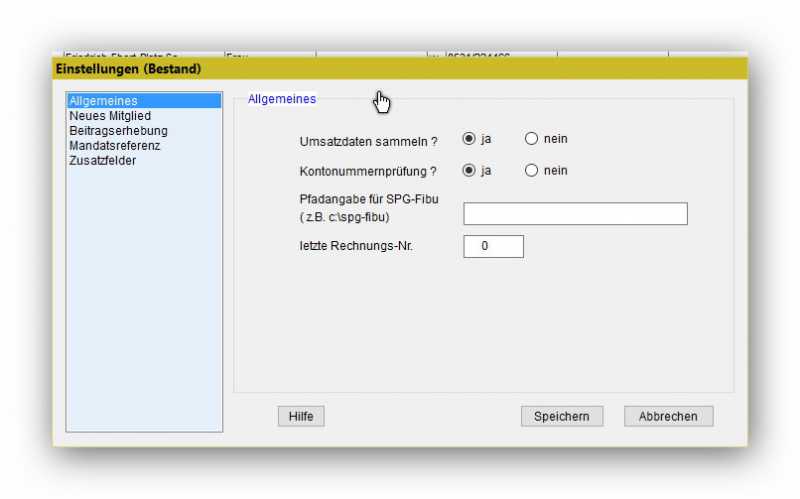Click the SPG-Fibu path input field
Image resolution: width=800 pixels, height=499 pixels.
[575, 214]
